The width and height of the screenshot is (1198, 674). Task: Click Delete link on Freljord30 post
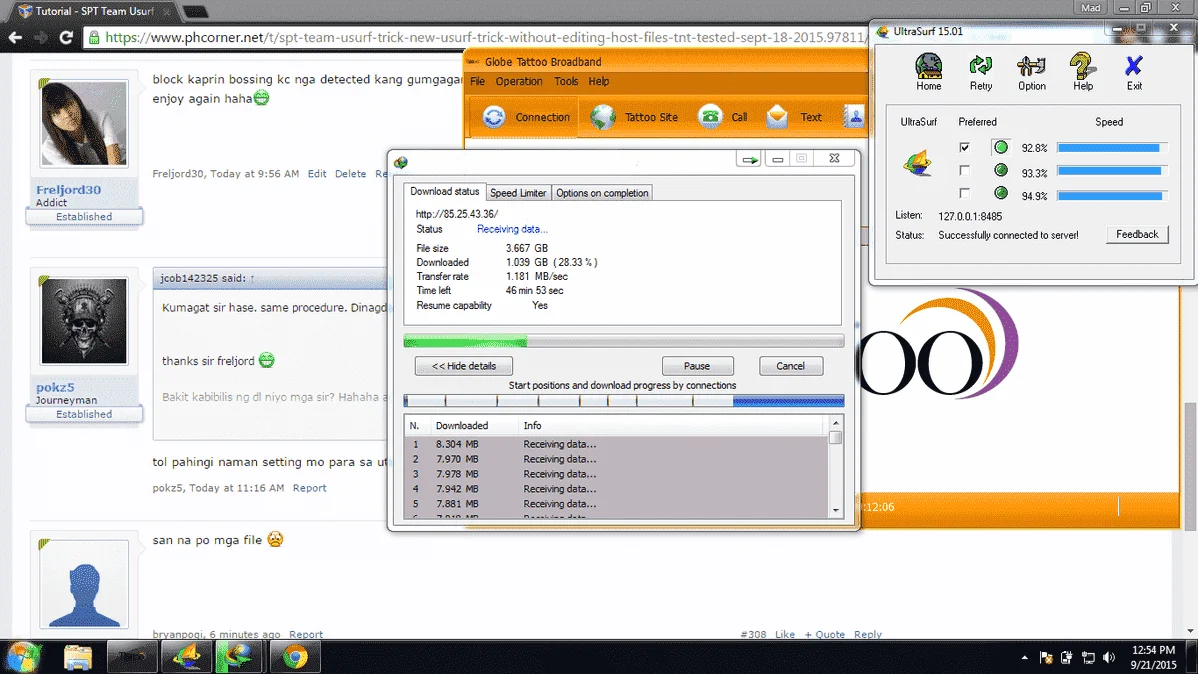point(350,173)
